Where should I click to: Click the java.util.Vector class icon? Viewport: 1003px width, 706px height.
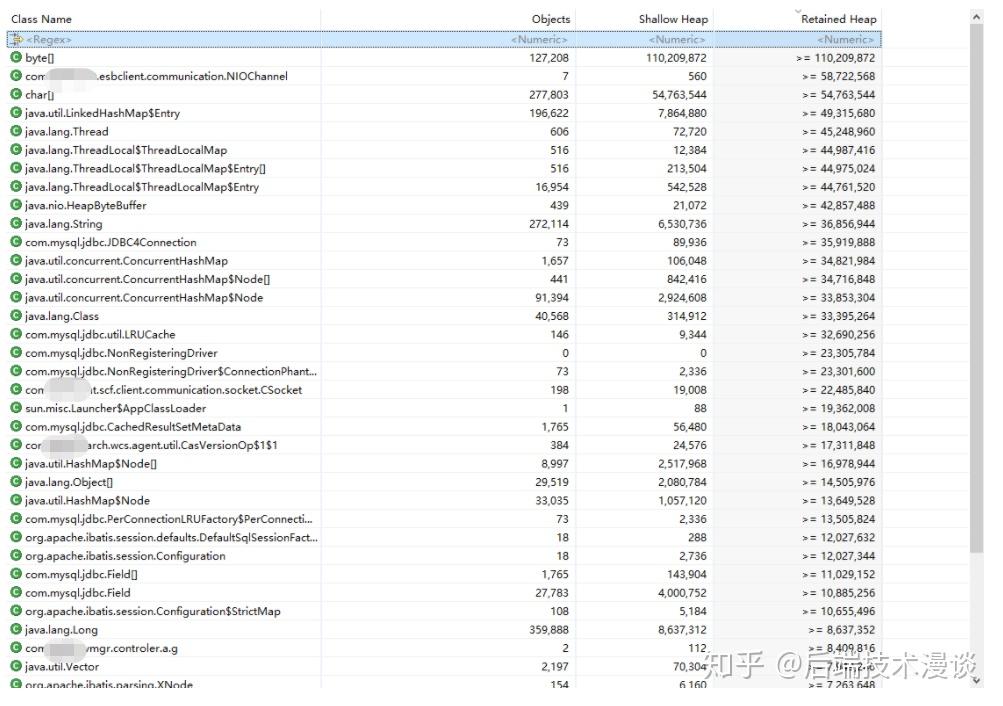pyautogui.click(x=16, y=666)
